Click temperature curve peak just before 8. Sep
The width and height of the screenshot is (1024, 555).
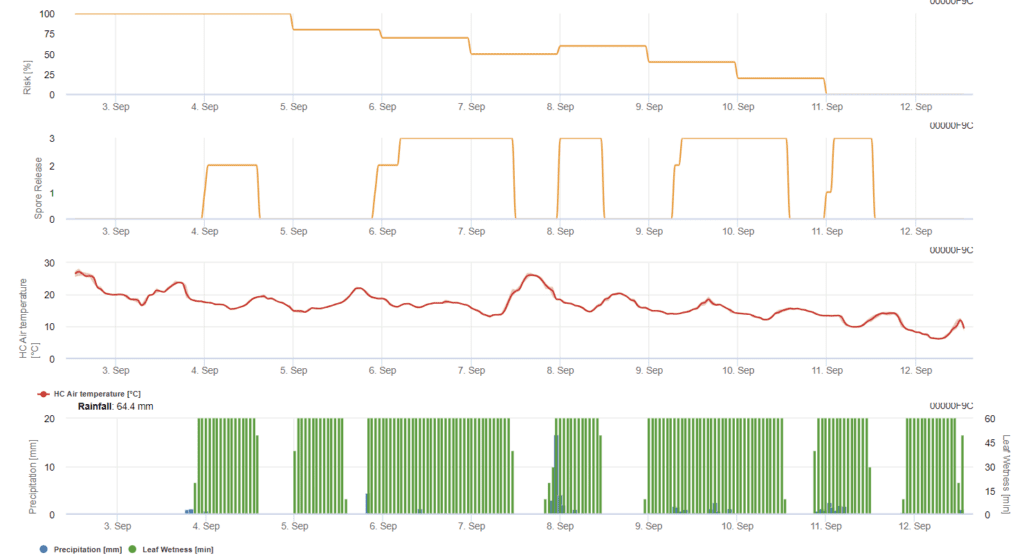(532, 275)
